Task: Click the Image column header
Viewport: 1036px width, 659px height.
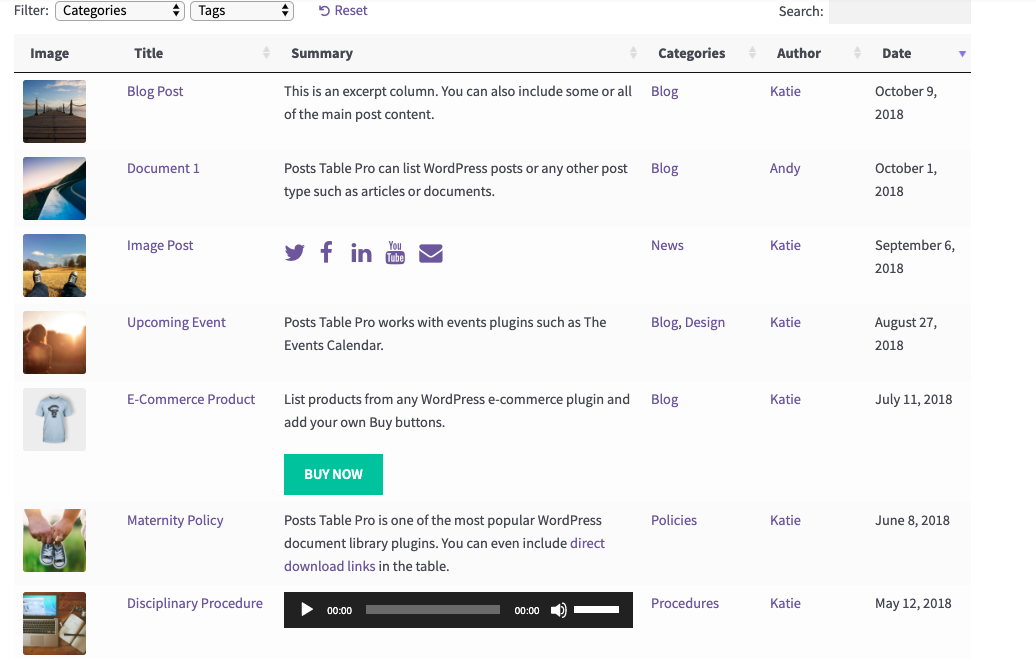Action: click(50, 53)
